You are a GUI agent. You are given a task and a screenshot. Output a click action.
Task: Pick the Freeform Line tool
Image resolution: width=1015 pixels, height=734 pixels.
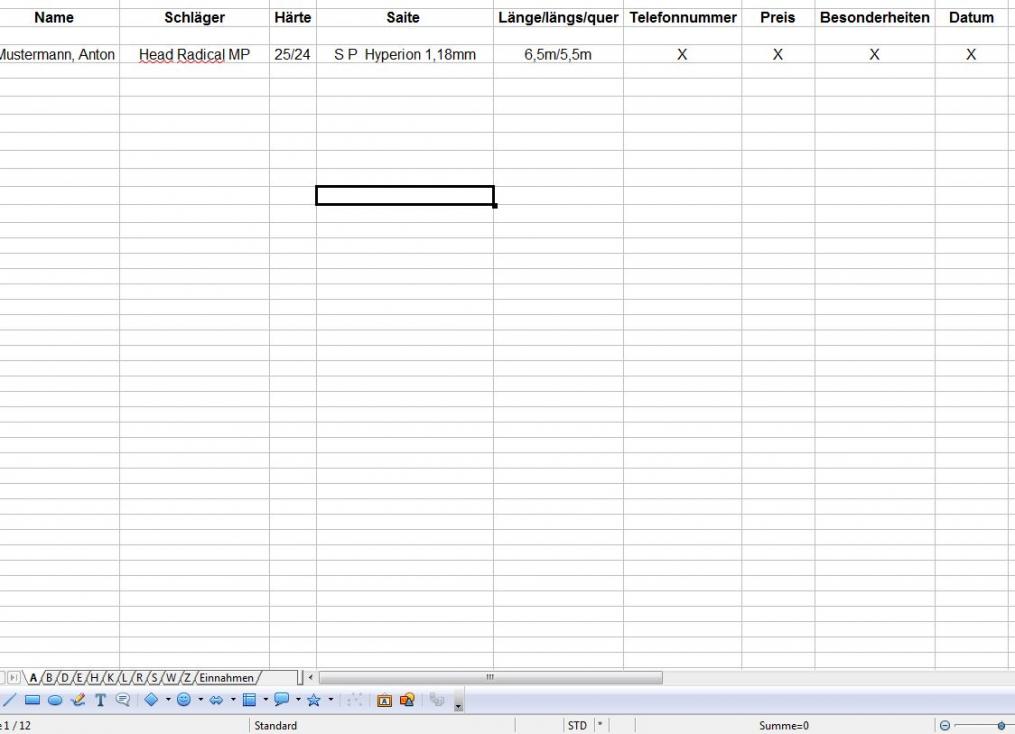(x=78, y=701)
